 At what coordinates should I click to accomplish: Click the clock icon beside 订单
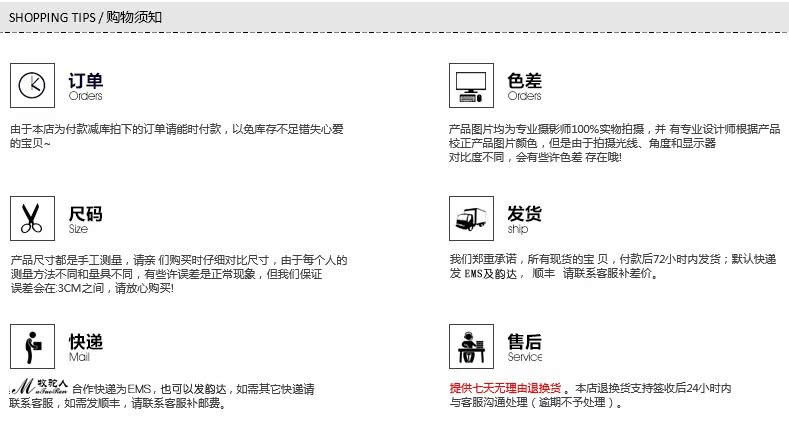(32, 85)
